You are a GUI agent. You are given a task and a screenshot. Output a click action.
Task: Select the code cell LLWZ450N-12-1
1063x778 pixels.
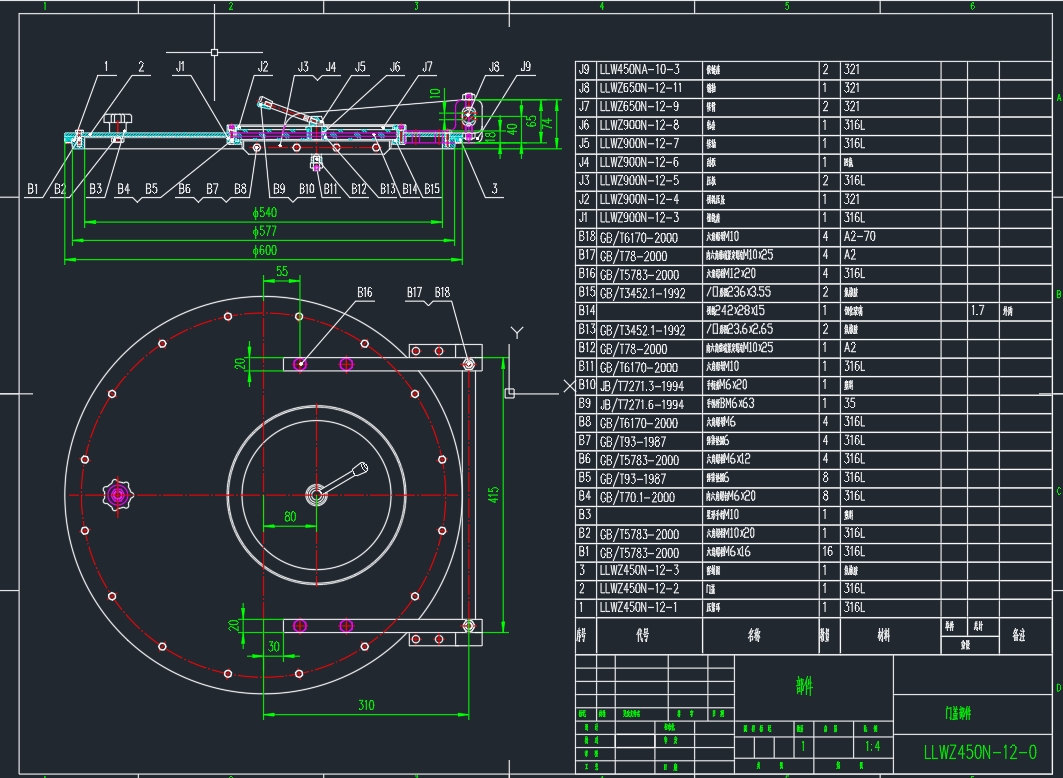click(639, 607)
